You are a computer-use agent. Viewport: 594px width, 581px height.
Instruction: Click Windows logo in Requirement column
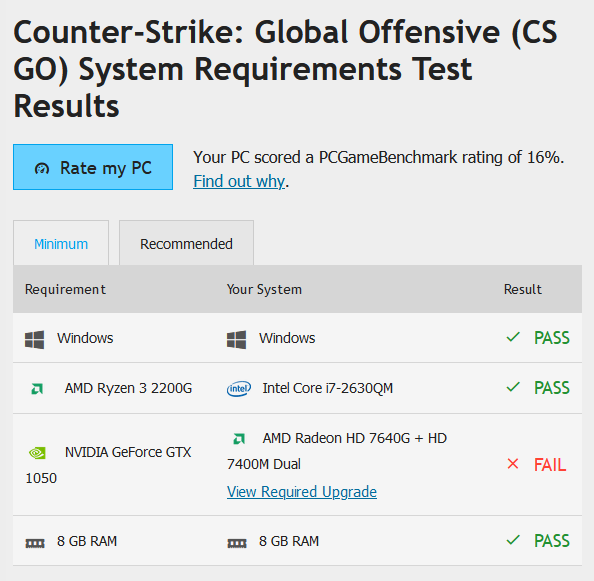pyautogui.click(x=34, y=339)
